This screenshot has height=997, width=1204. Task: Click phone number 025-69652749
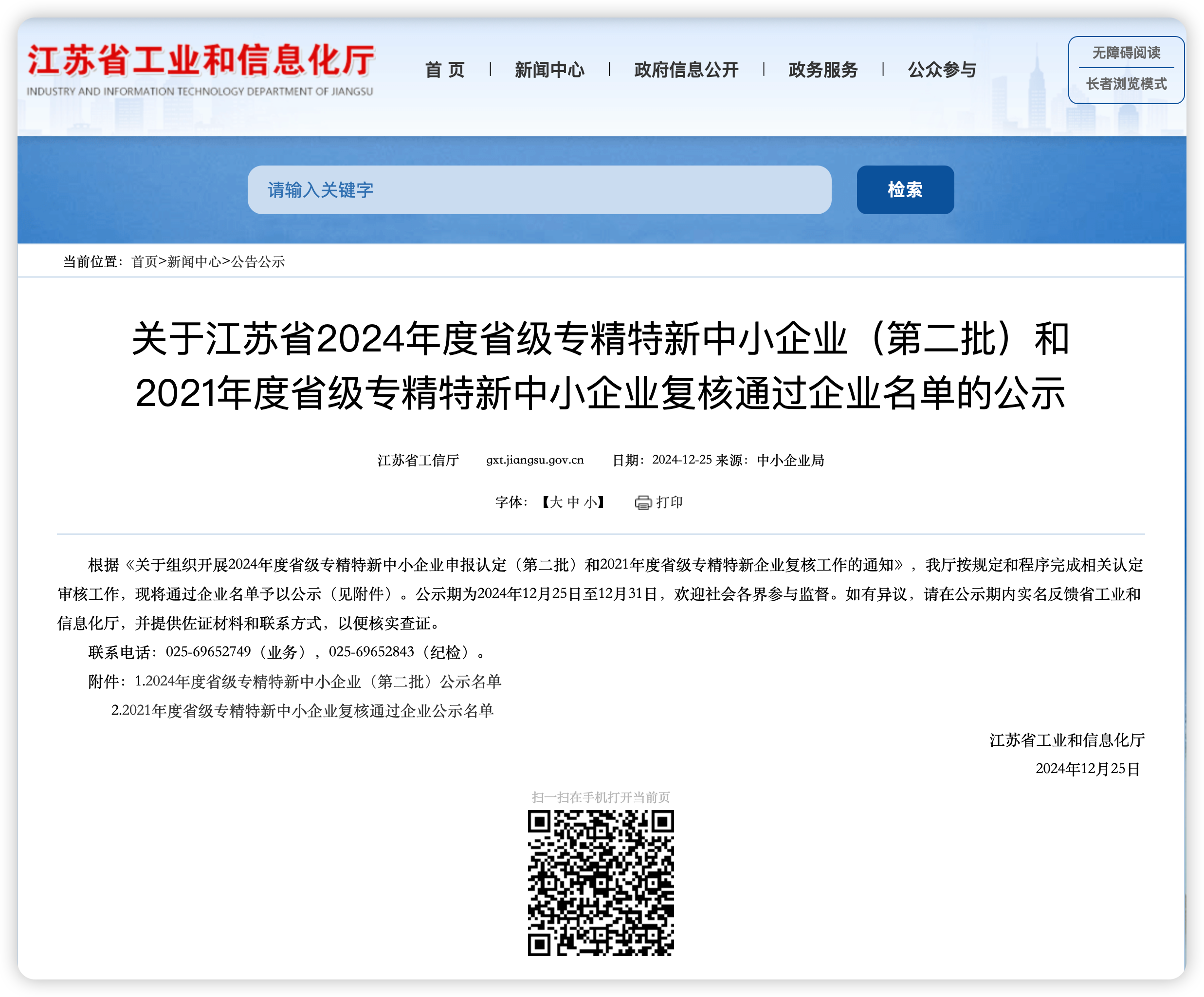(208, 652)
